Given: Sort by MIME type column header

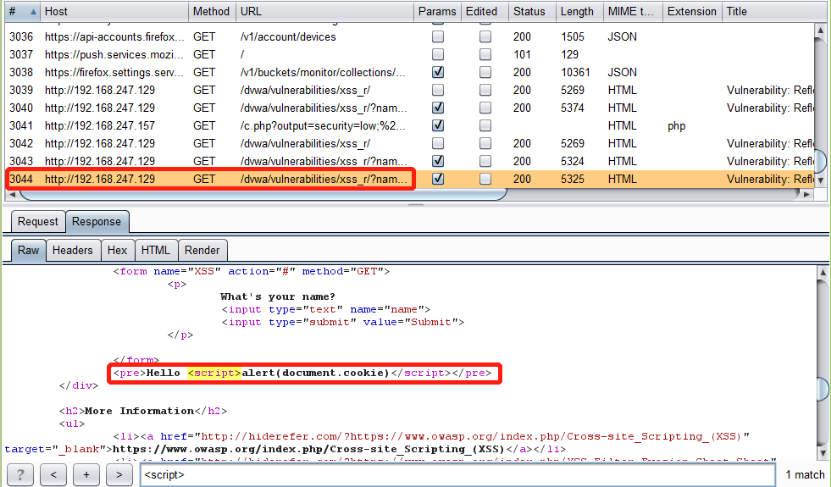Looking at the screenshot, I should click(x=633, y=12).
